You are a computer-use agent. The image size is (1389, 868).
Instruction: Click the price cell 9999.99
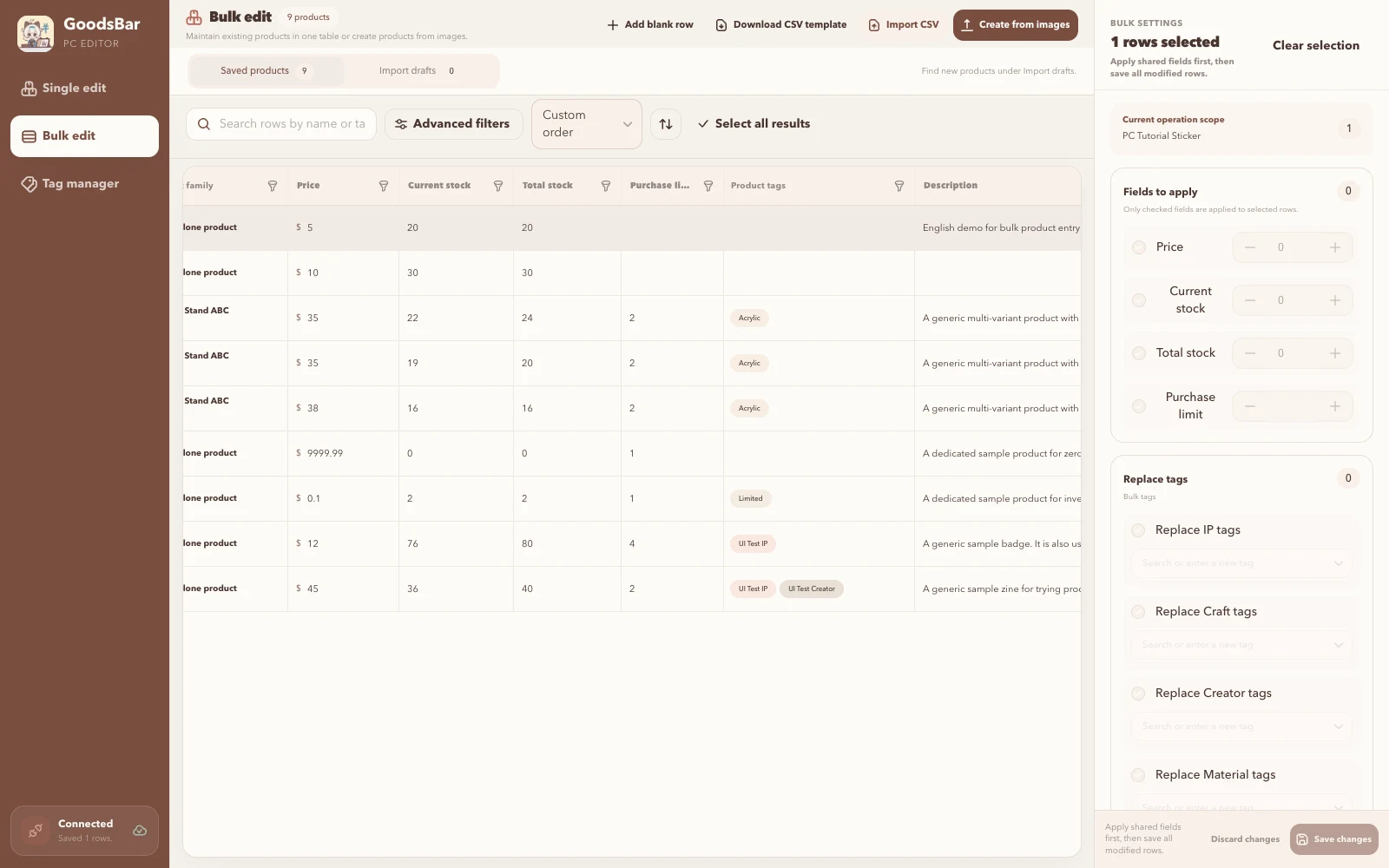[x=343, y=454]
